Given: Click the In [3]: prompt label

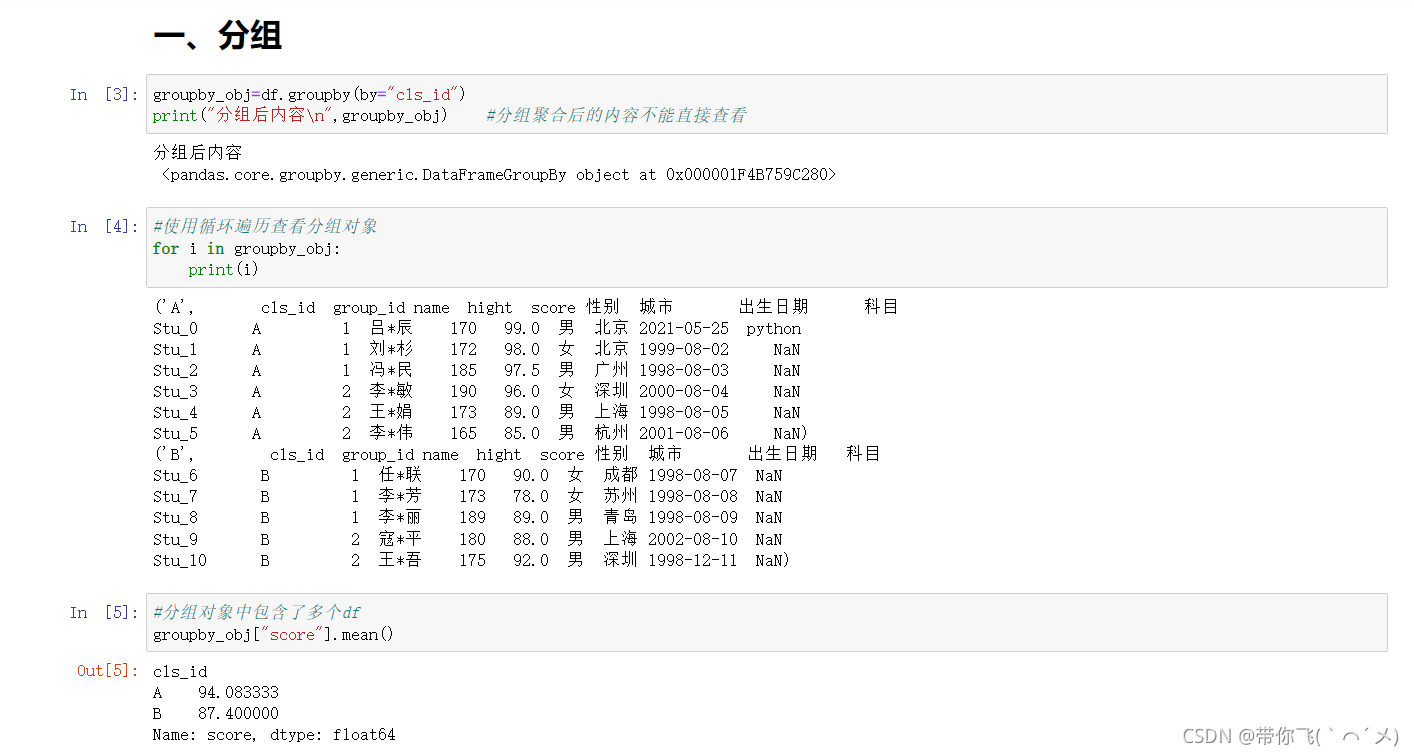Looking at the screenshot, I should point(104,95).
